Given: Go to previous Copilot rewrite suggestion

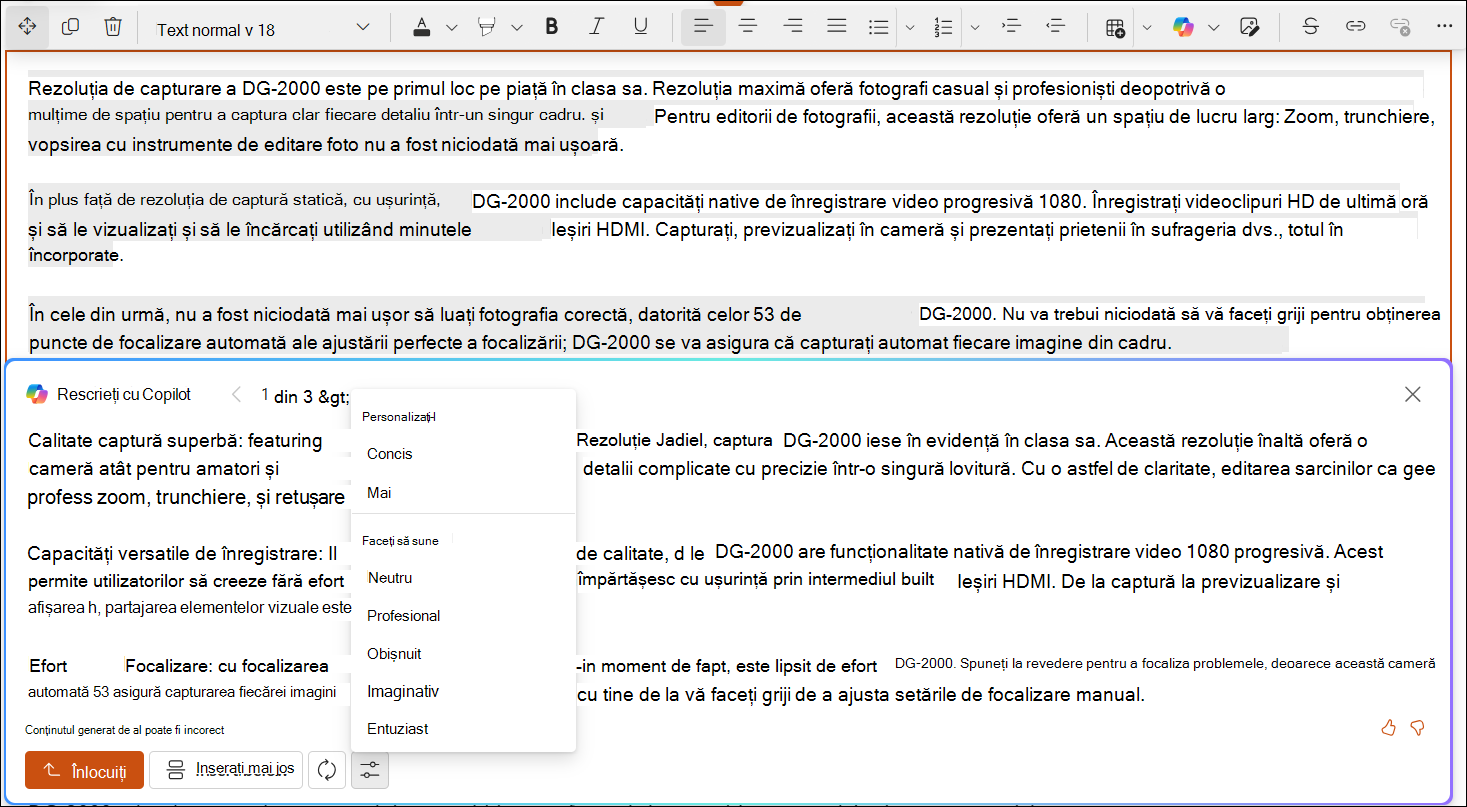Looking at the screenshot, I should tap(236, 394).
